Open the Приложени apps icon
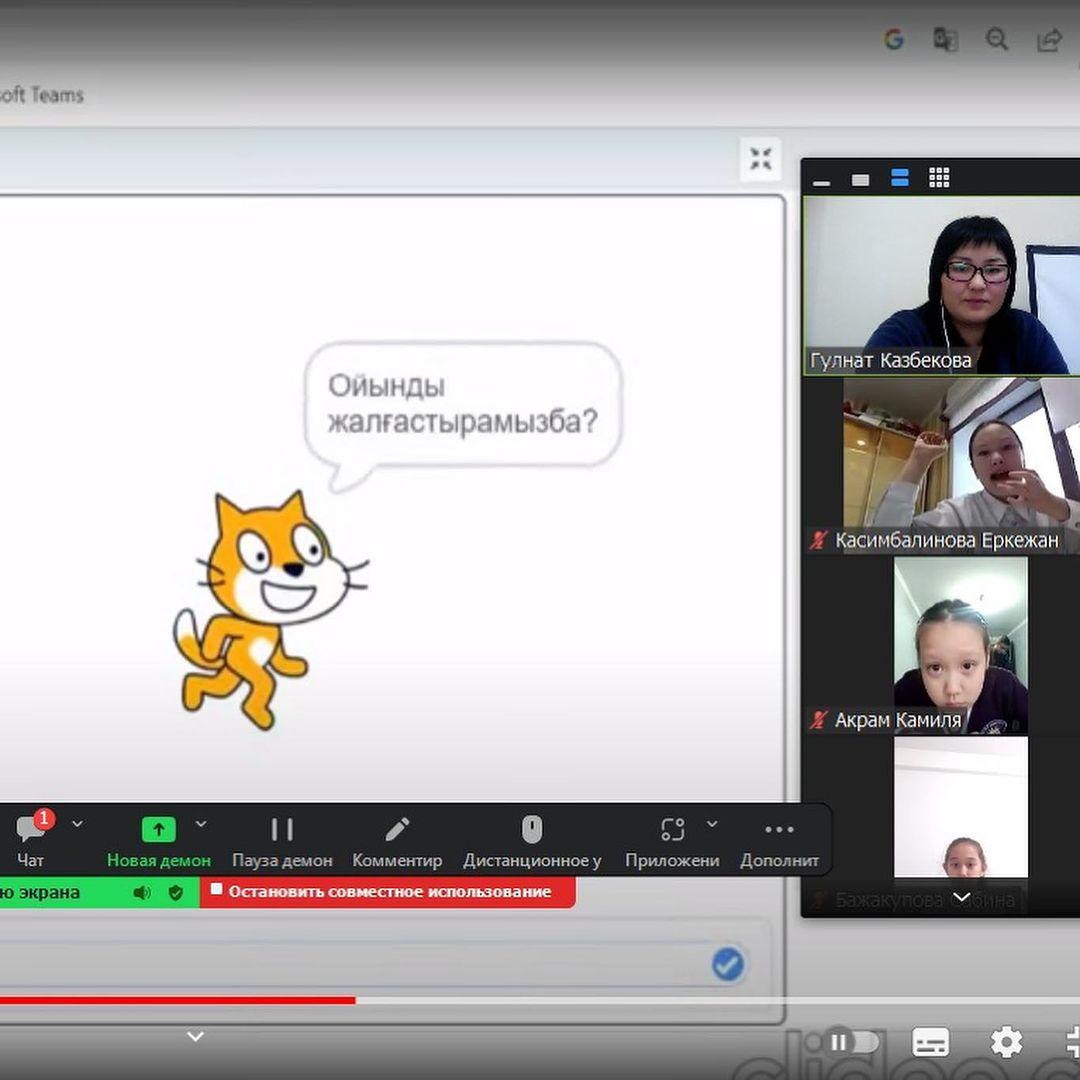Viewport: 1080px width, 1080px height. [673, 829]
